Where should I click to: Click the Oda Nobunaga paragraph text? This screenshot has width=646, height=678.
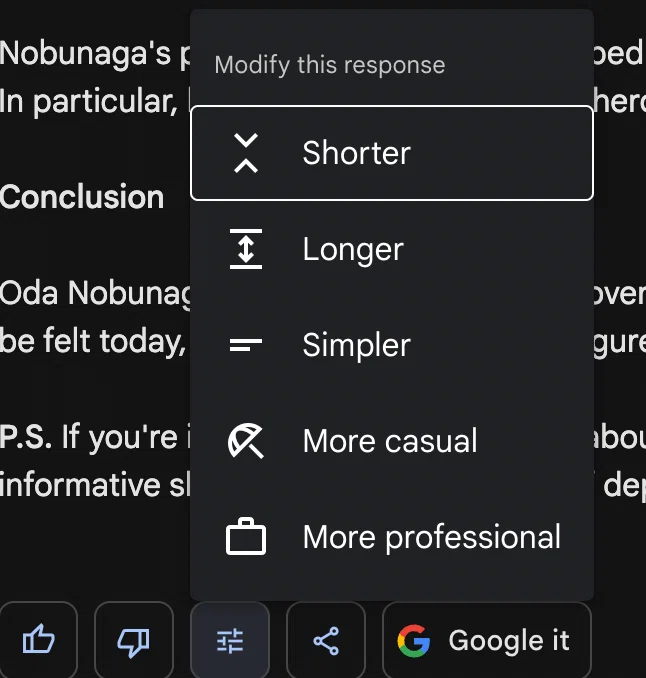(95, 317)
